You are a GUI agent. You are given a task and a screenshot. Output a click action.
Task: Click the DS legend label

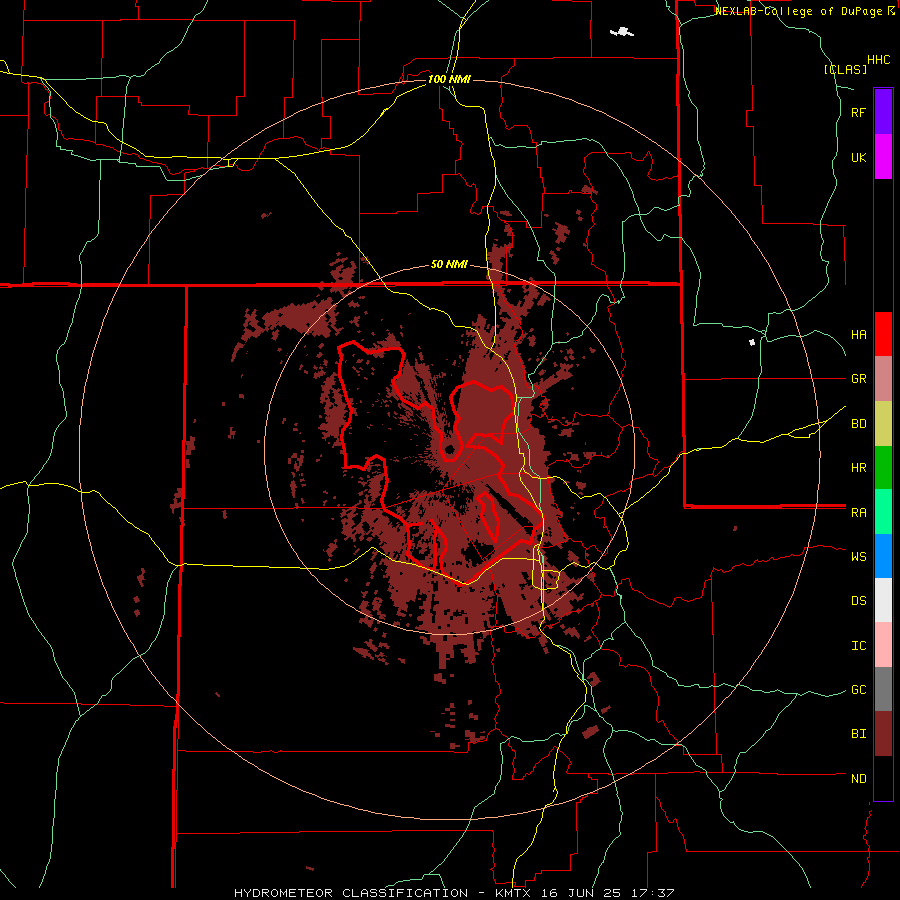tap(858, 601)
